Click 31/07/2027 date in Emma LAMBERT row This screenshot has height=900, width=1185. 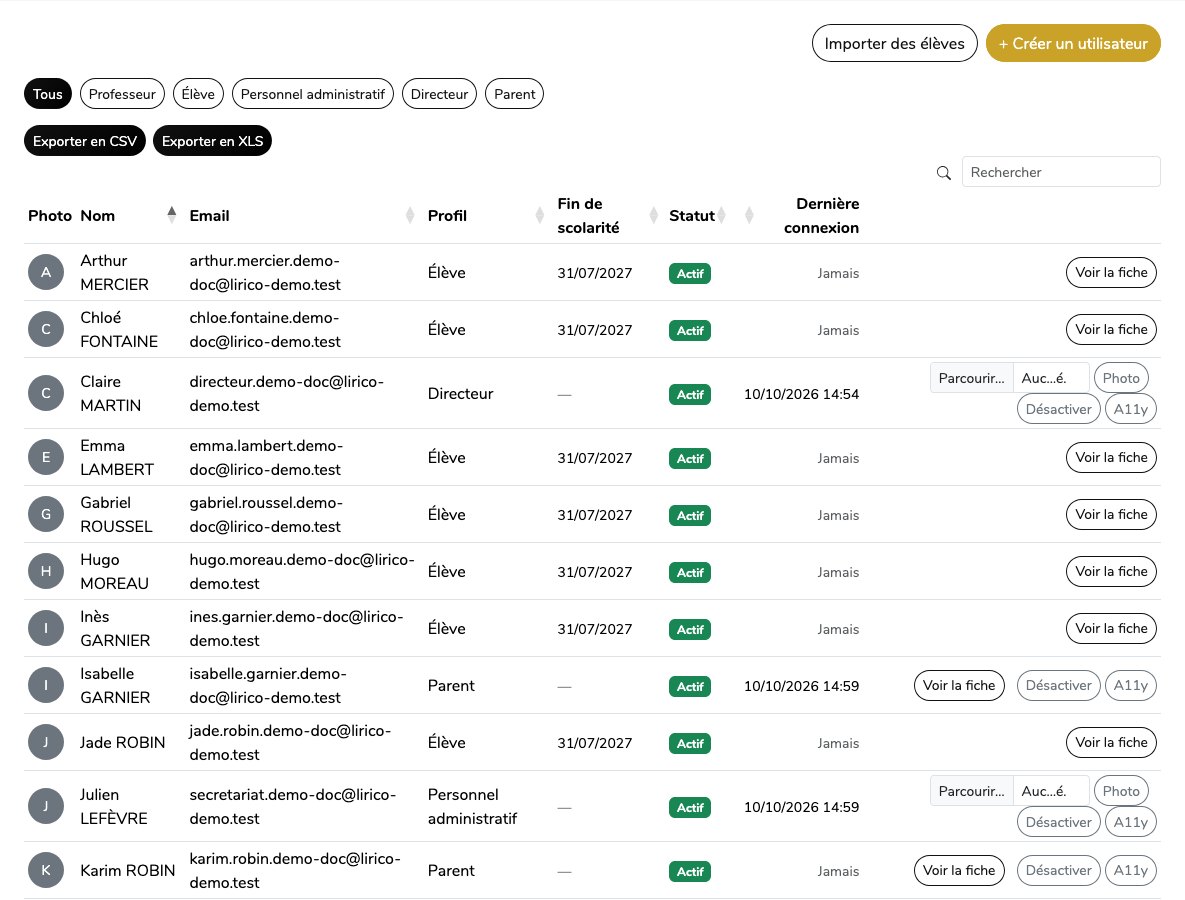point(595,458)
